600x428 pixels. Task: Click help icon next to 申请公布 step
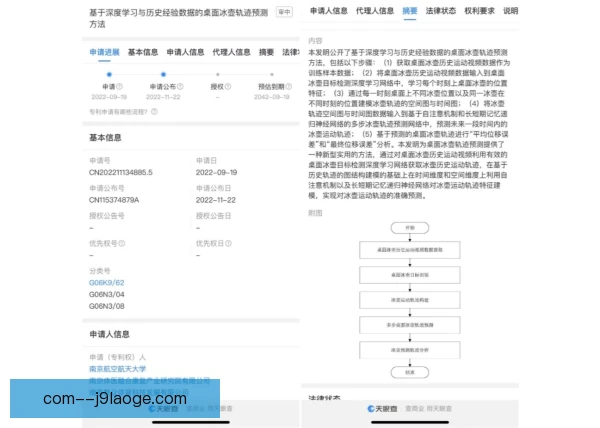coord(180,87)
